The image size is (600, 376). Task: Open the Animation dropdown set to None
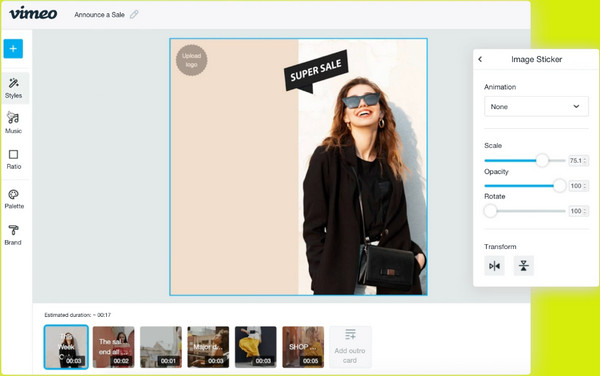point(536,106)
